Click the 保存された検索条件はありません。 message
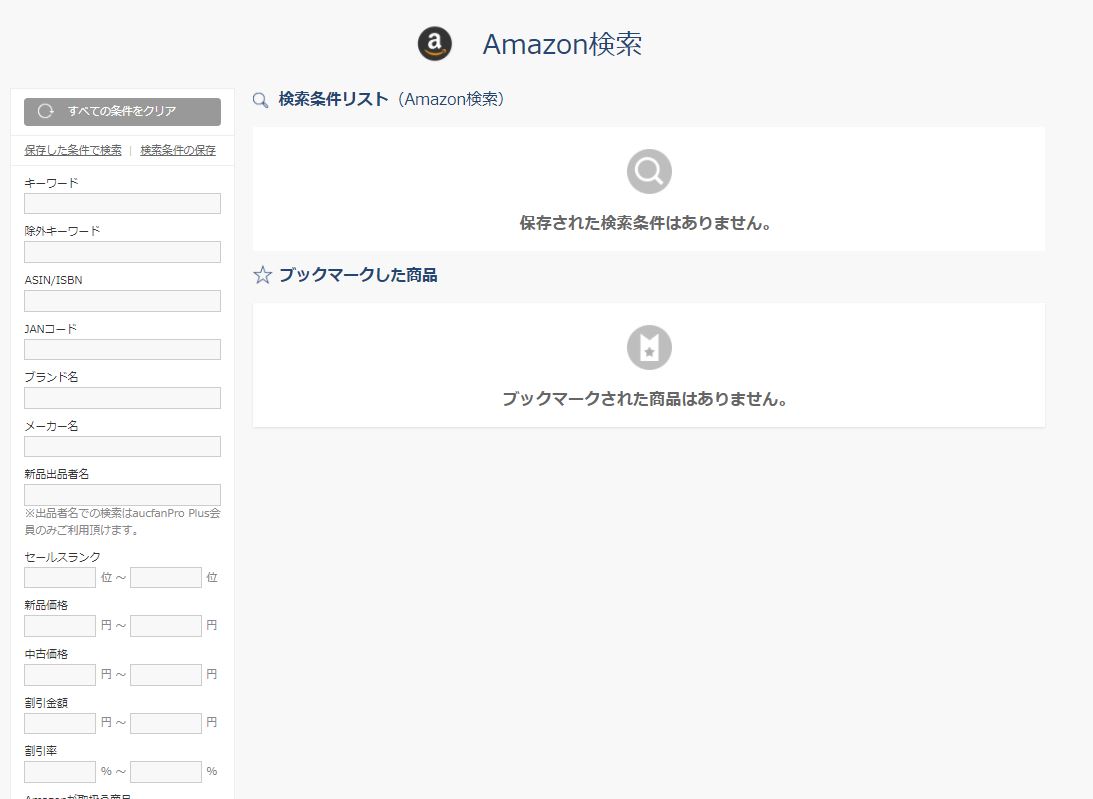Image resolution: width=1093 pixels, height=799 pixels. [645, 223]
